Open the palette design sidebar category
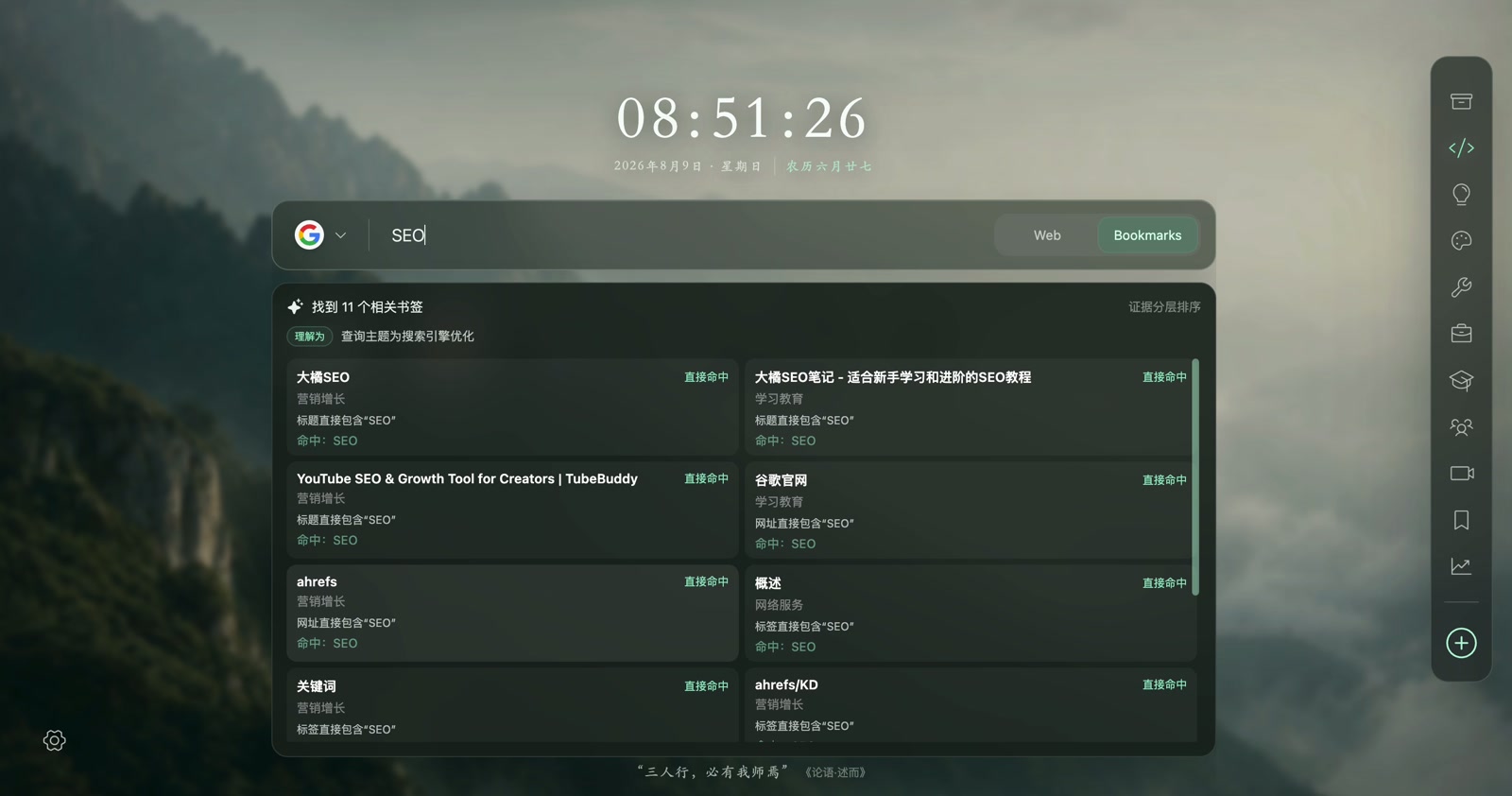The image size is (1512, 796). [1461, 240]
